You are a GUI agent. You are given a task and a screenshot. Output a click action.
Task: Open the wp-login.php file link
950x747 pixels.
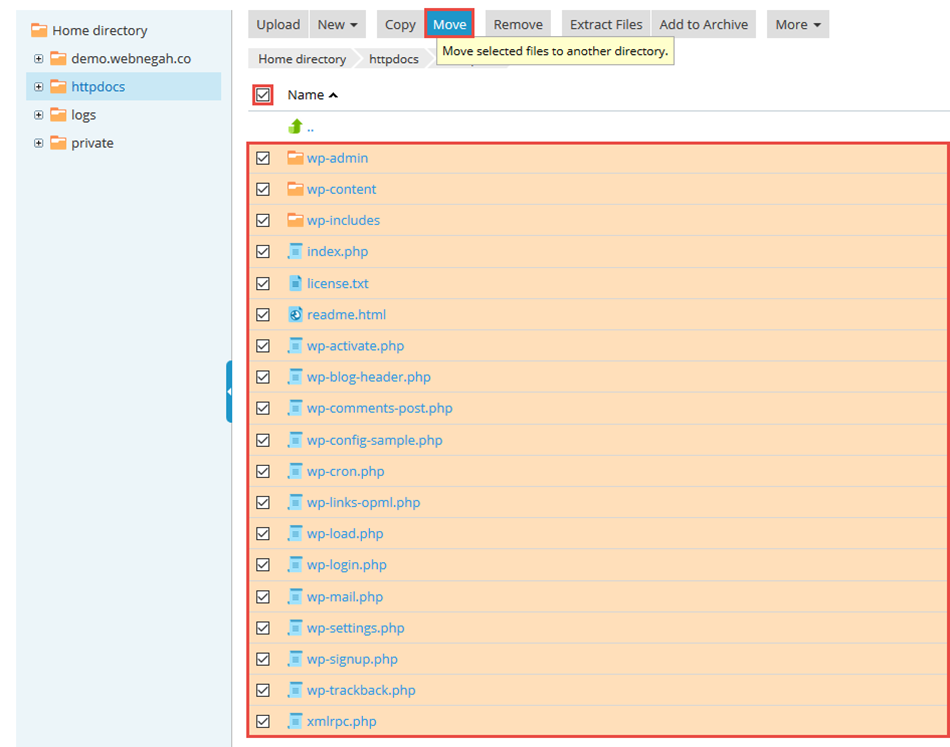pyautogui.click(x=346, y=565)
